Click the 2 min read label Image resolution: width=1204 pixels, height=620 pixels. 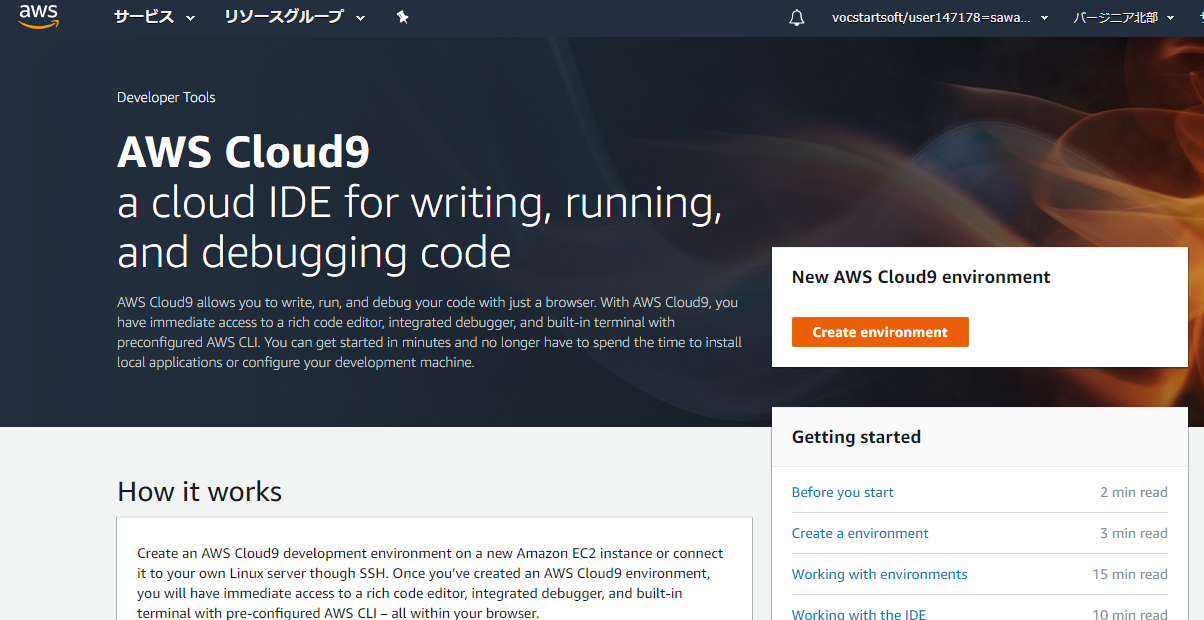pyautogui.click(x=1134, y=492)
